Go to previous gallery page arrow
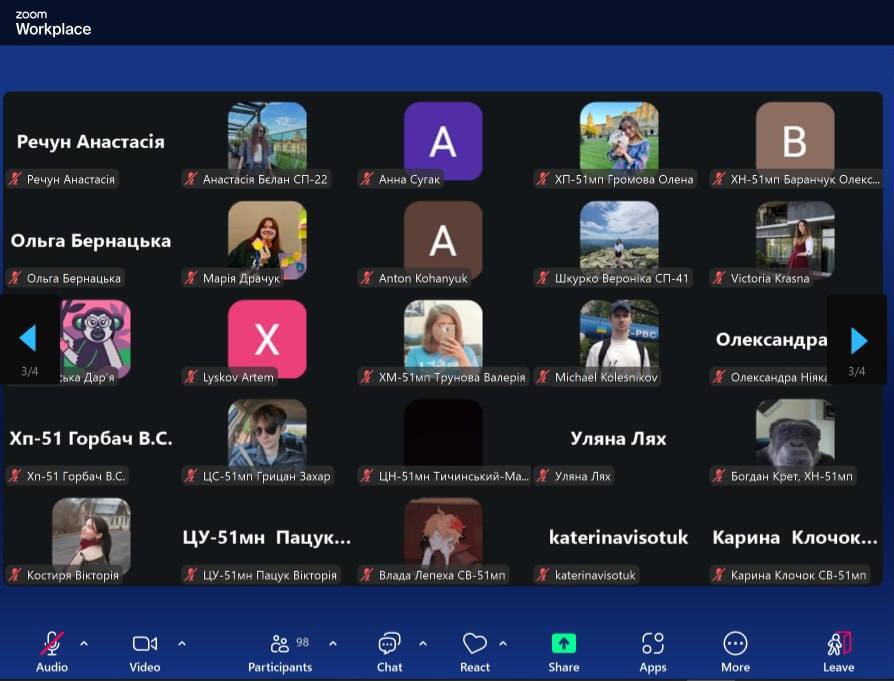The width and height of the screenshot is (894, 681). pyautogui.click(x=28, y=339)
